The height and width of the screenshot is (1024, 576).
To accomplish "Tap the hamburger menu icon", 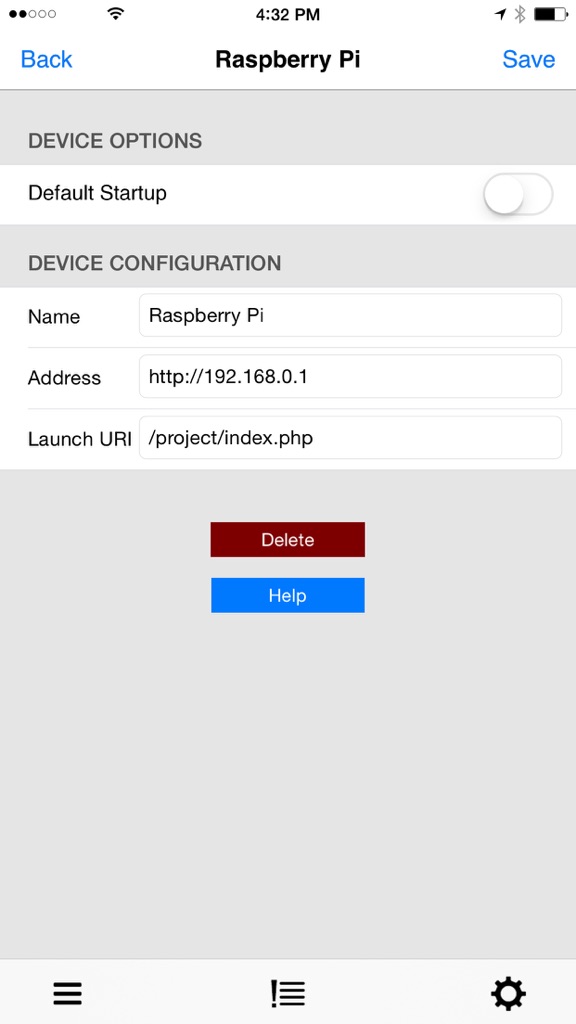I will point(67,993).
